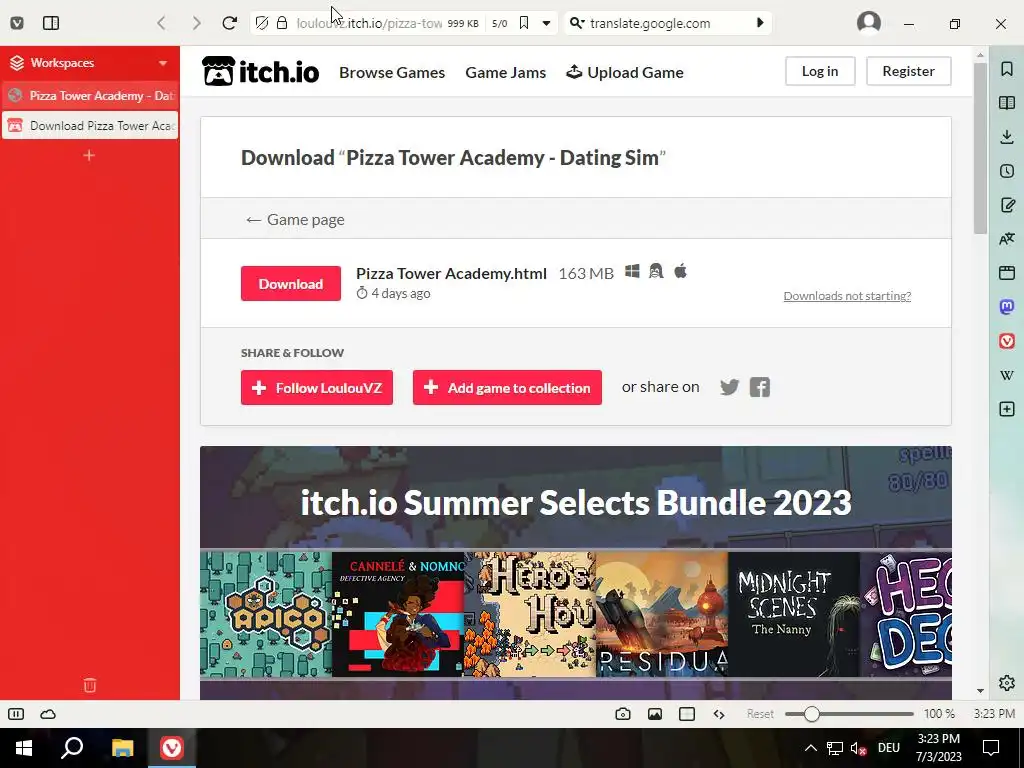Open the Translate panel icon

point(1006,239)
